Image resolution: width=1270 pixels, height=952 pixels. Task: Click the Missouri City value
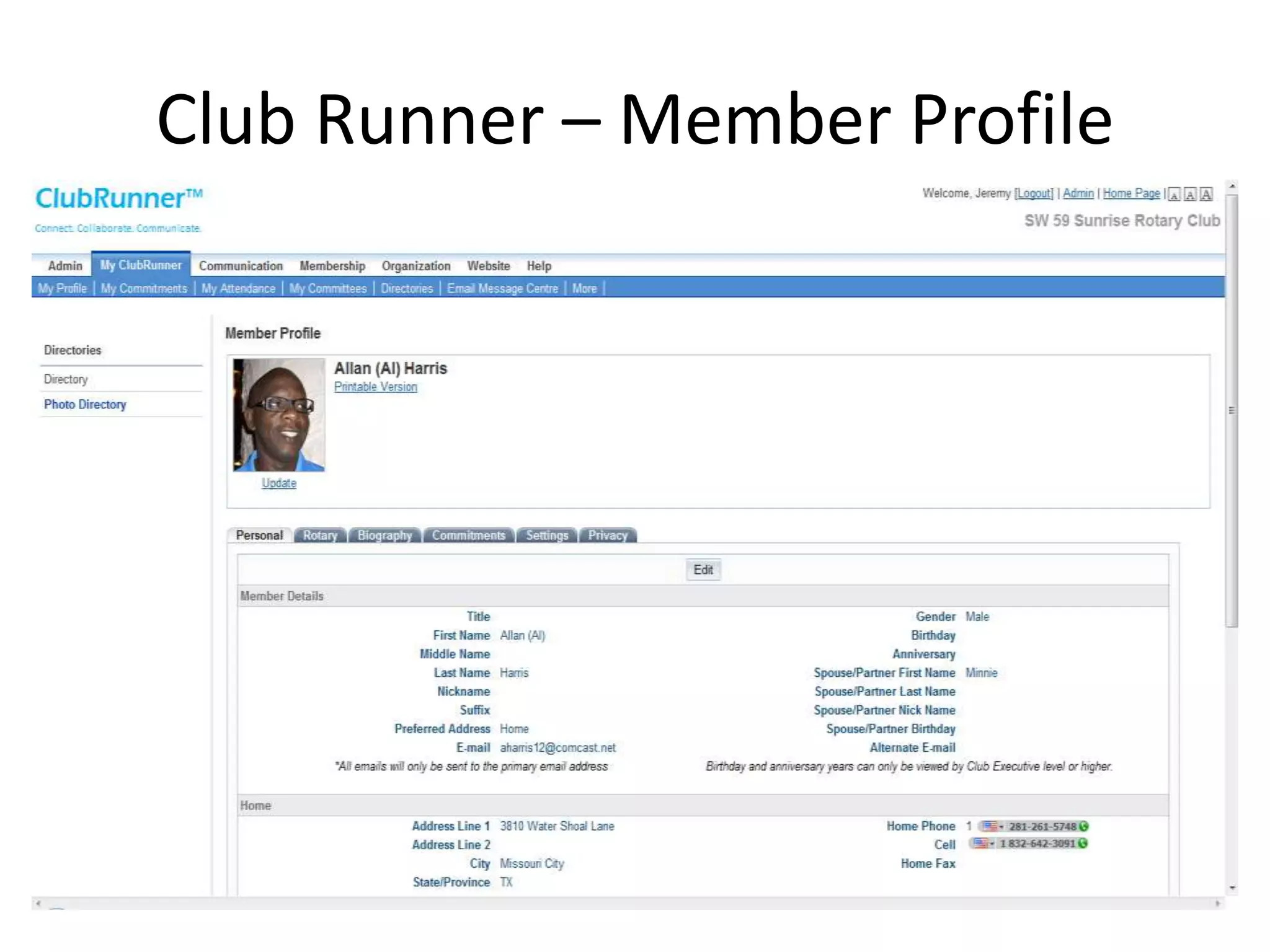point(532,863)
